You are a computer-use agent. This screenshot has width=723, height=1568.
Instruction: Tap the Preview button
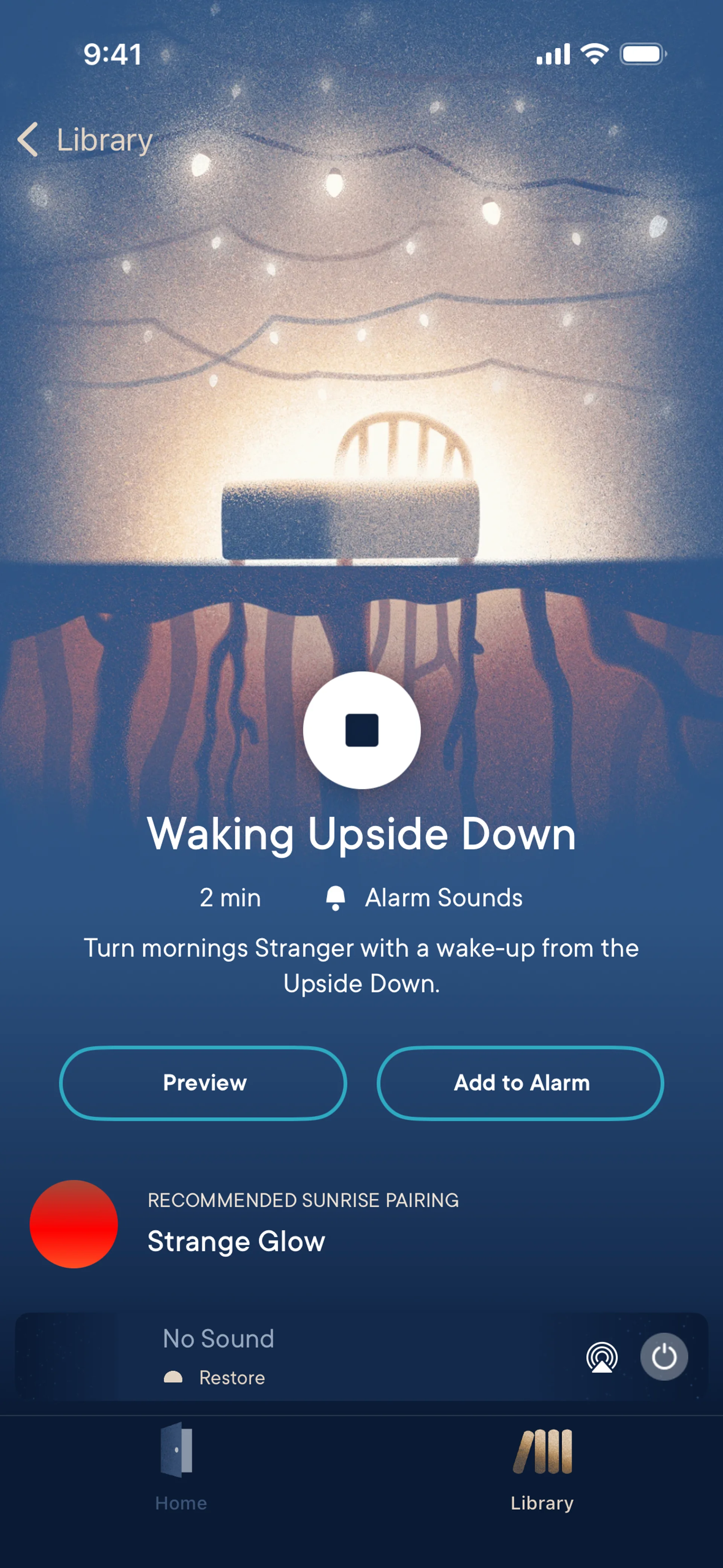(x=203, y=1083)
